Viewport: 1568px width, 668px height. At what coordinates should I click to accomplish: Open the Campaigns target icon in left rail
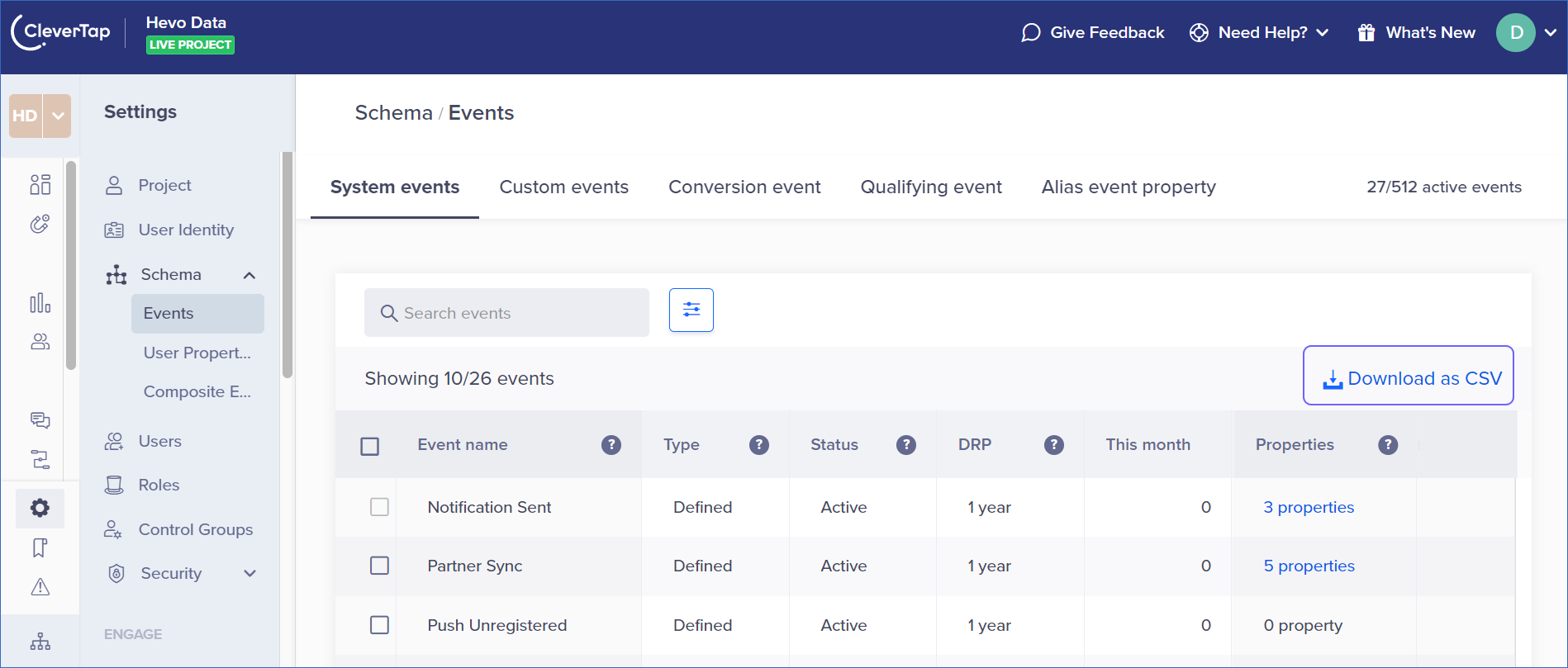(x=40, y=224)
